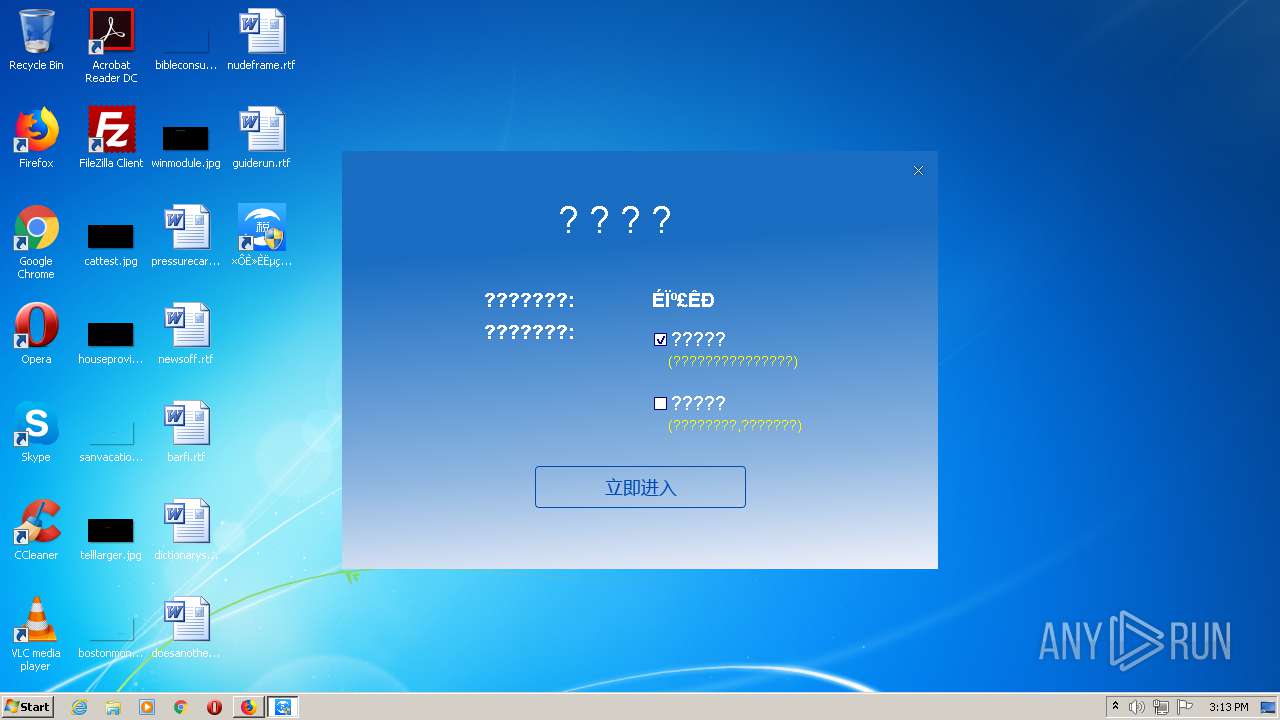Switch to Firefox taskbar button
The height and width of the screenshot is (720, 1280).
249,707
